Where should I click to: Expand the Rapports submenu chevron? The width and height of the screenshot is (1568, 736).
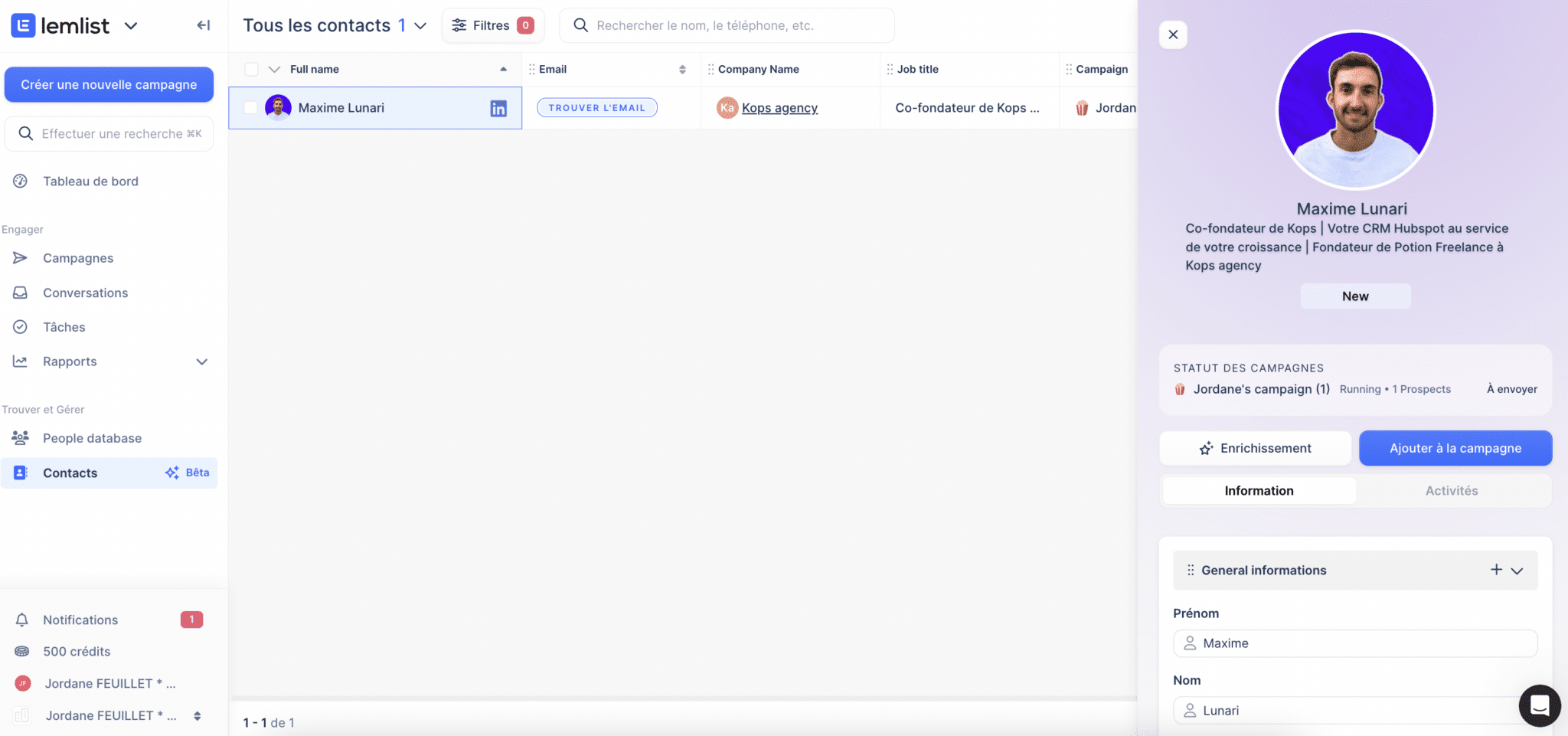coord(202,361)
